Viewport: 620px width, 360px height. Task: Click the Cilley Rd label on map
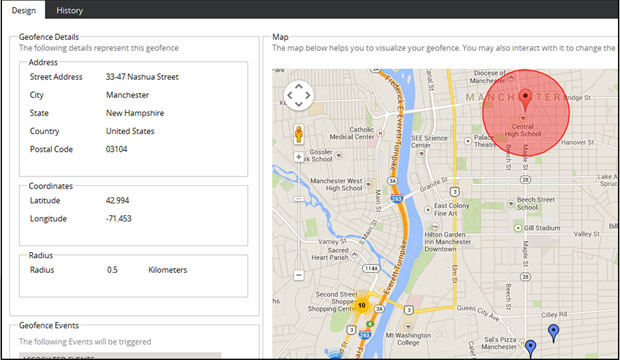click(x=554, y=315)
